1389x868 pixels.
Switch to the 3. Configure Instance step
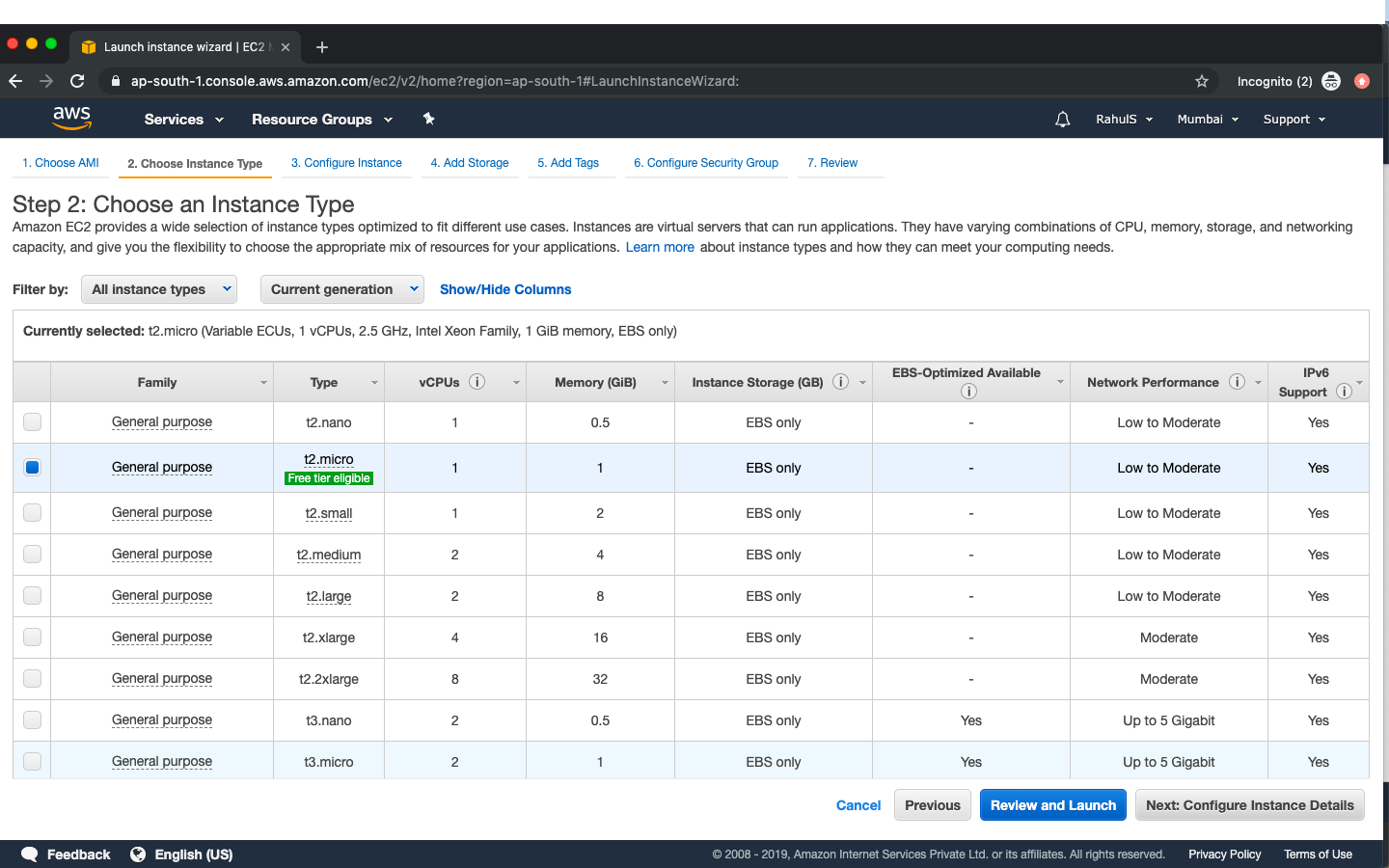coord(346,163)
